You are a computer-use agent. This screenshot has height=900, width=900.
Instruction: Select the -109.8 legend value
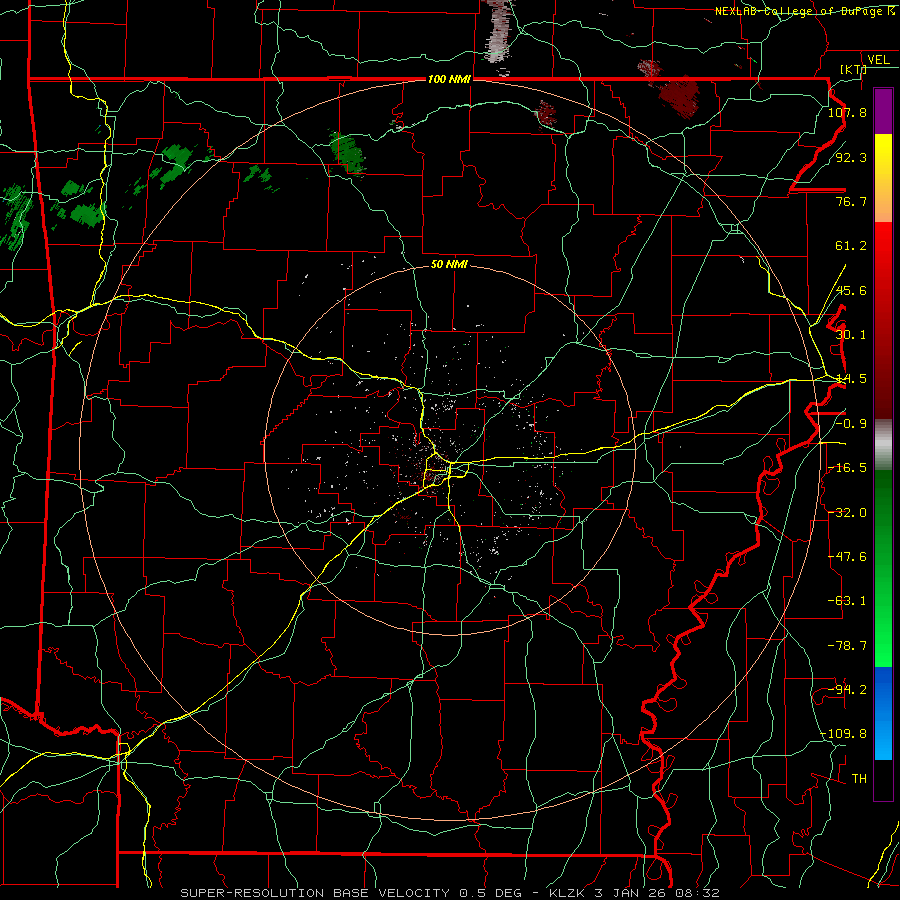[x=844, y=734]
